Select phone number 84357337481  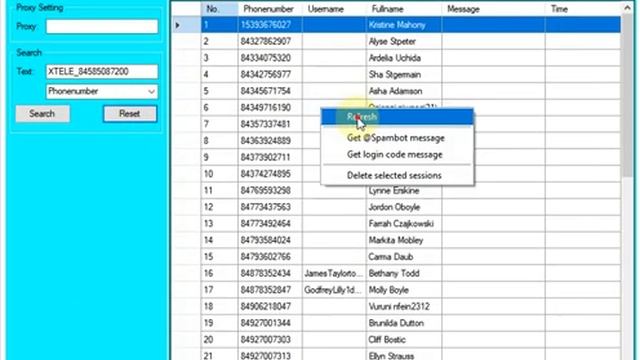tap(270, 124)
